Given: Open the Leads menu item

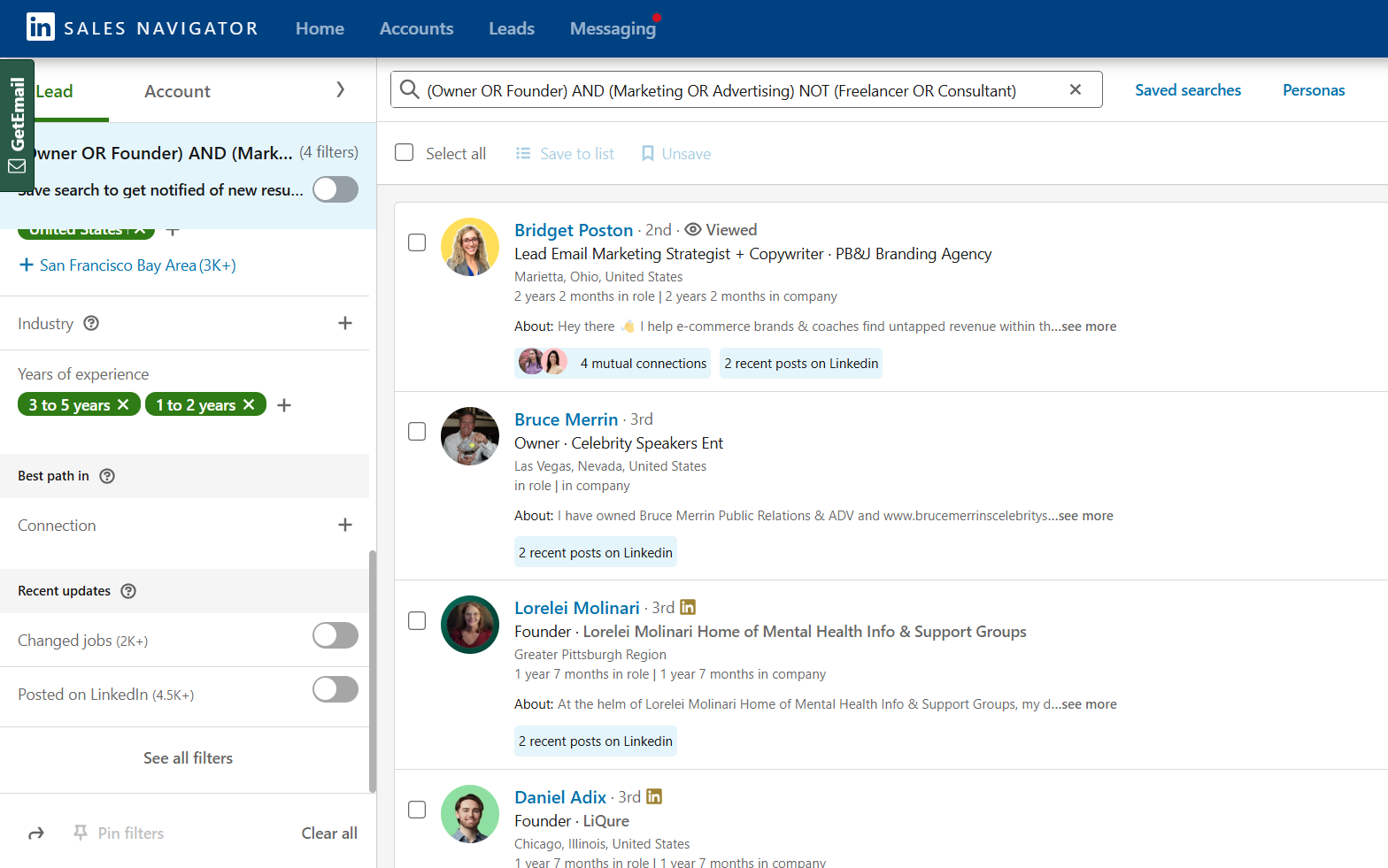Looking at the screenshot, I should point(512,28).
